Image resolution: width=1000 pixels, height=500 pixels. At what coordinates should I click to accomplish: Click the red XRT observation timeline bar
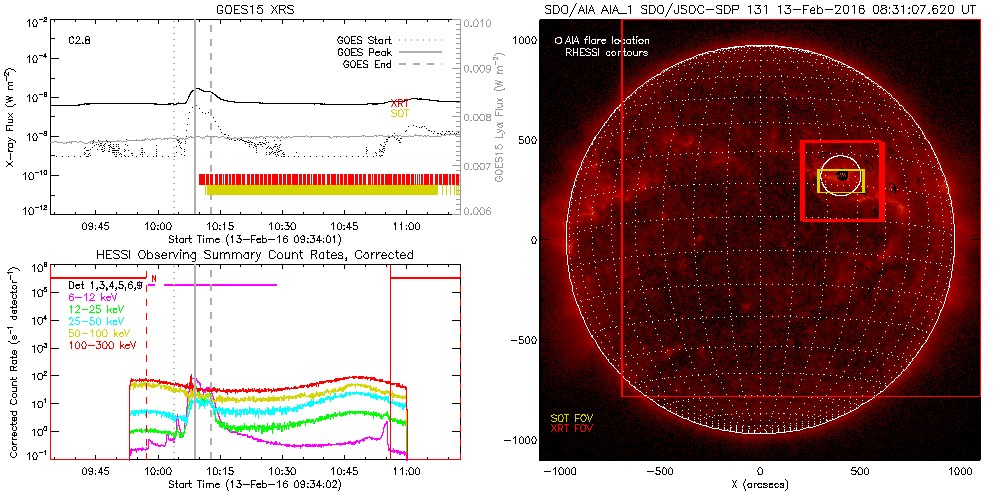point(327,179)
